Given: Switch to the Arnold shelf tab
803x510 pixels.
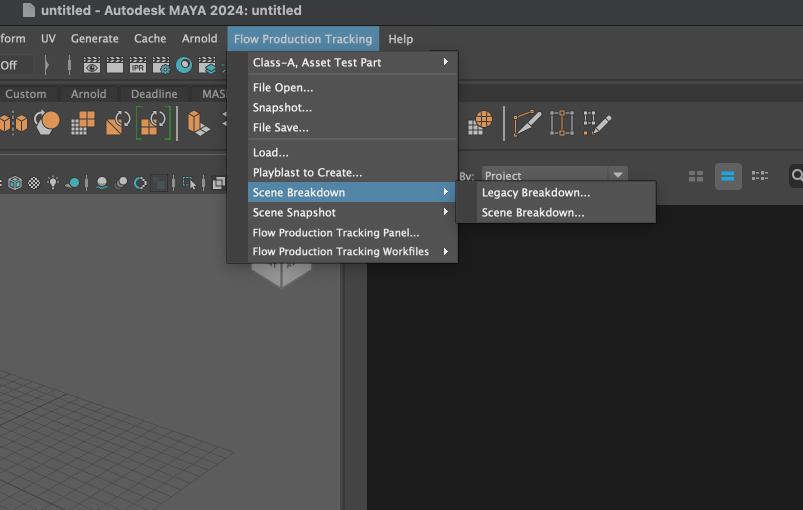Looking at the screenshot, I should click(89, 94).
